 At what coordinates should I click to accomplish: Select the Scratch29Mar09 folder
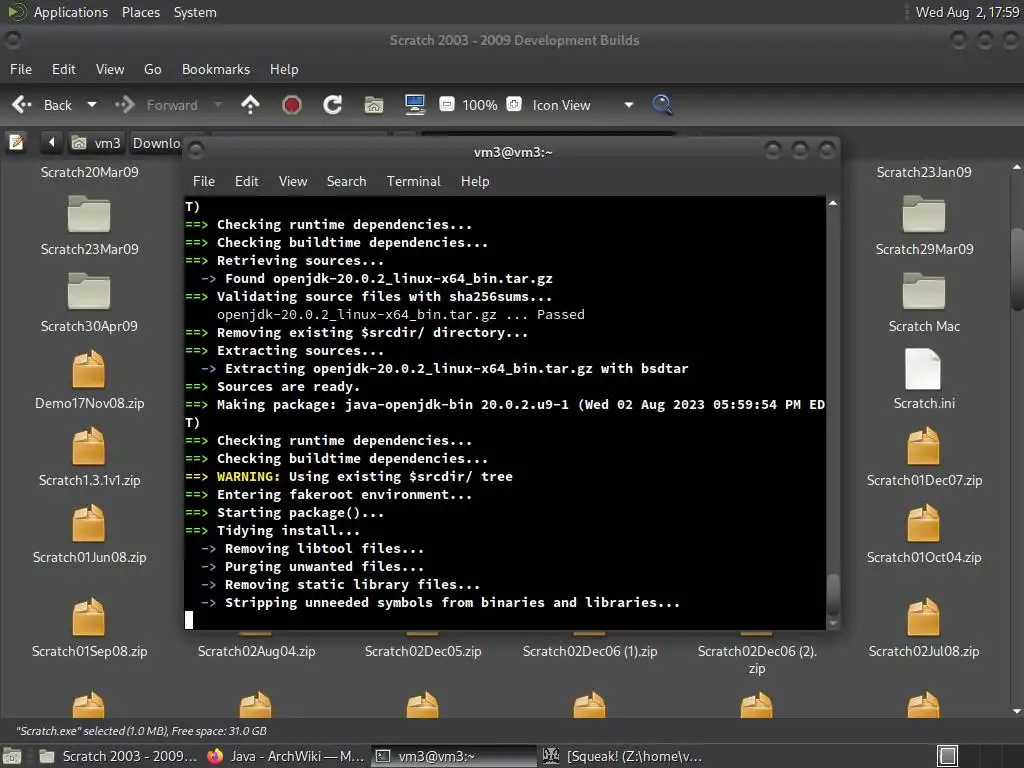(x=924, y=225)
